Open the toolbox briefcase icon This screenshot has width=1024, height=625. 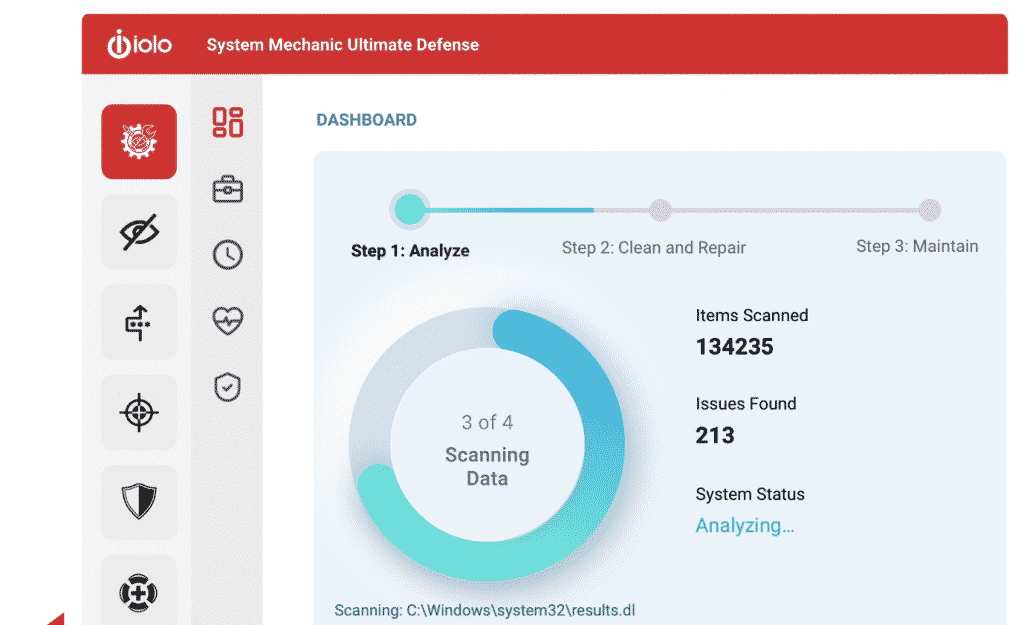coord(228,189)
